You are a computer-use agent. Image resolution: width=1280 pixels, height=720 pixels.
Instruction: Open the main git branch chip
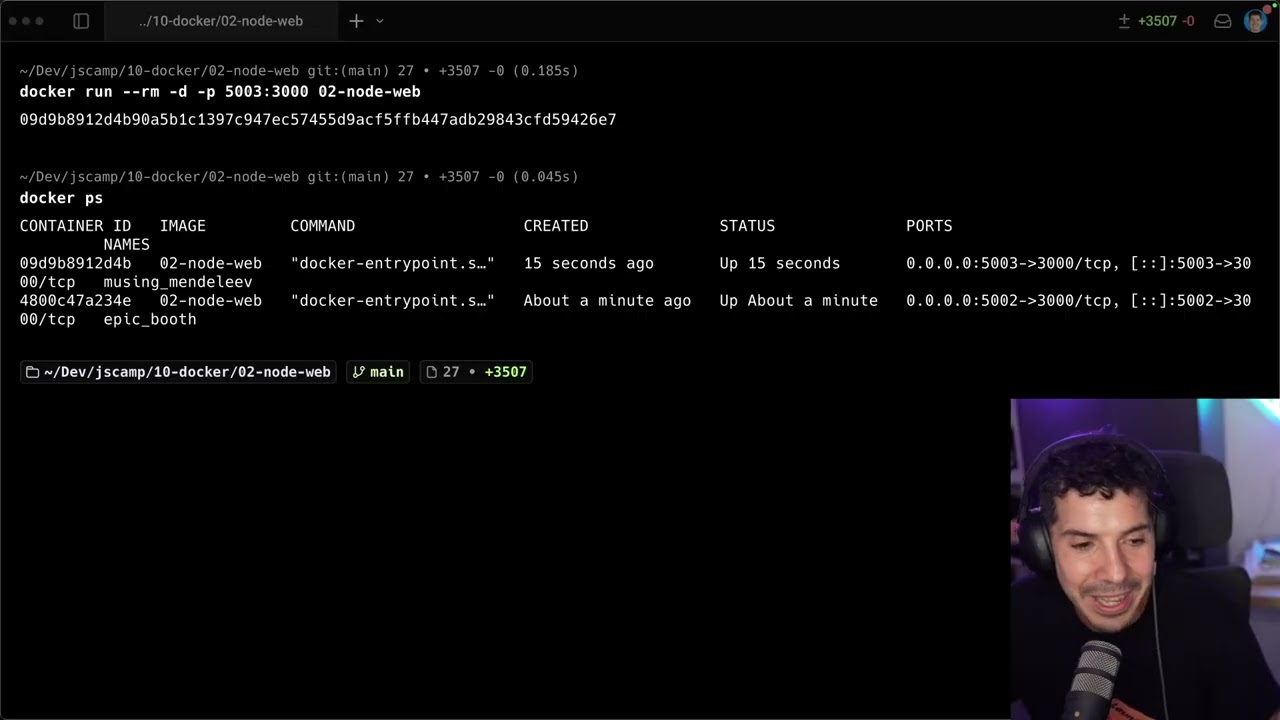tap(378, 372)
